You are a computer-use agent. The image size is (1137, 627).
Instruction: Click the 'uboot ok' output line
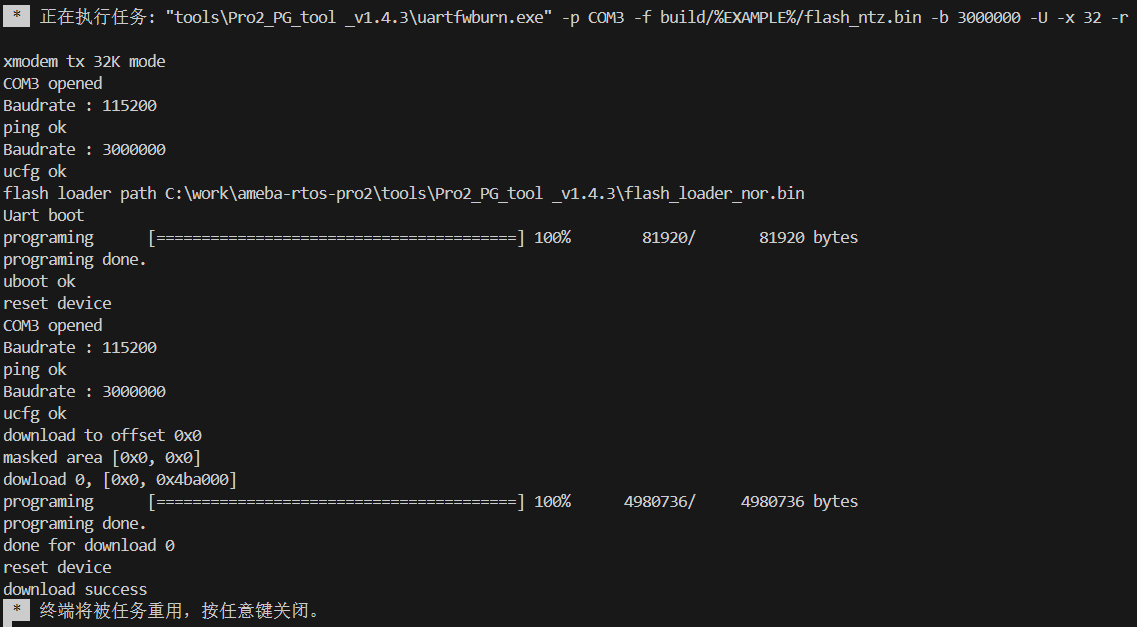39,281
